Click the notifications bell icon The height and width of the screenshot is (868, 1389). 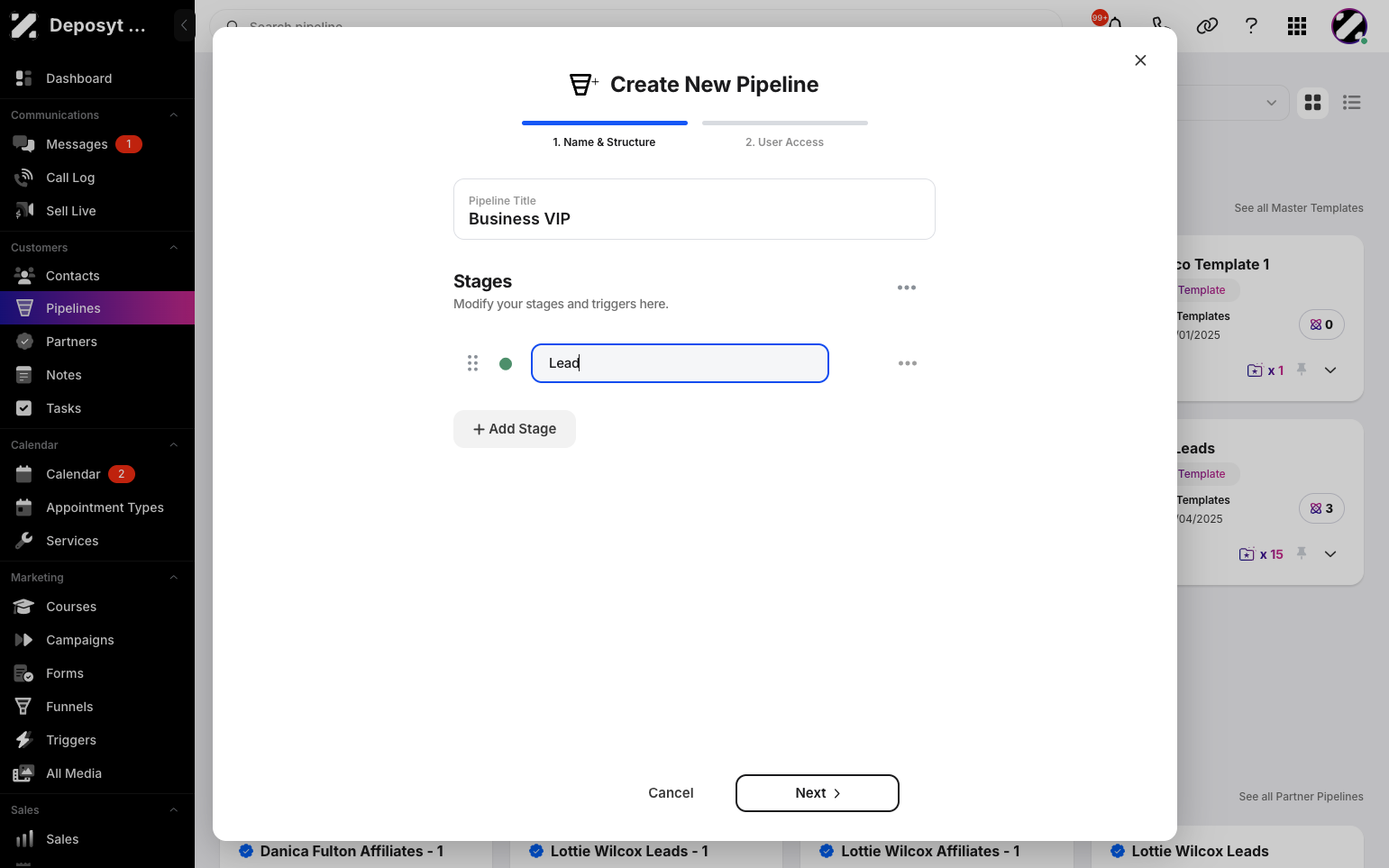(x=1114, y=25)
